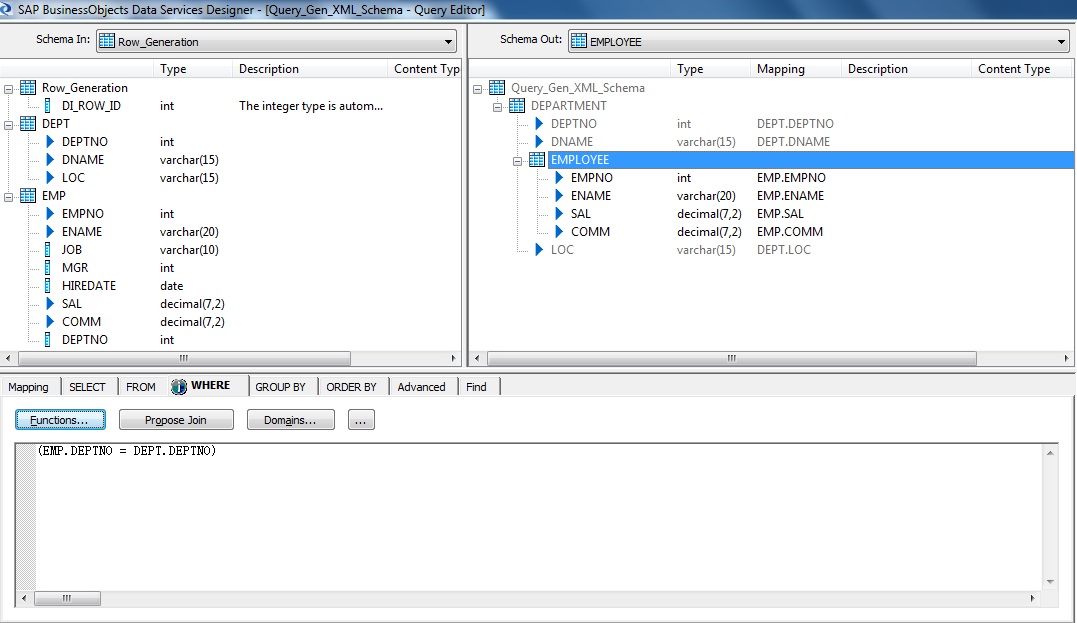This screenshot has height=623, width=1077.
Task: Click the DEPARTMENT schema table icon
Action: [517, 106]
